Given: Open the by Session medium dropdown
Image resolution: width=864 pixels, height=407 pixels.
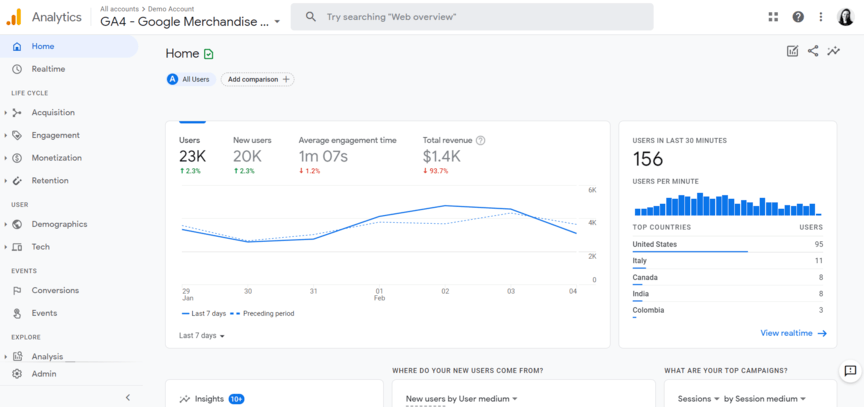Looking at the screenshot, I should 765,399.
